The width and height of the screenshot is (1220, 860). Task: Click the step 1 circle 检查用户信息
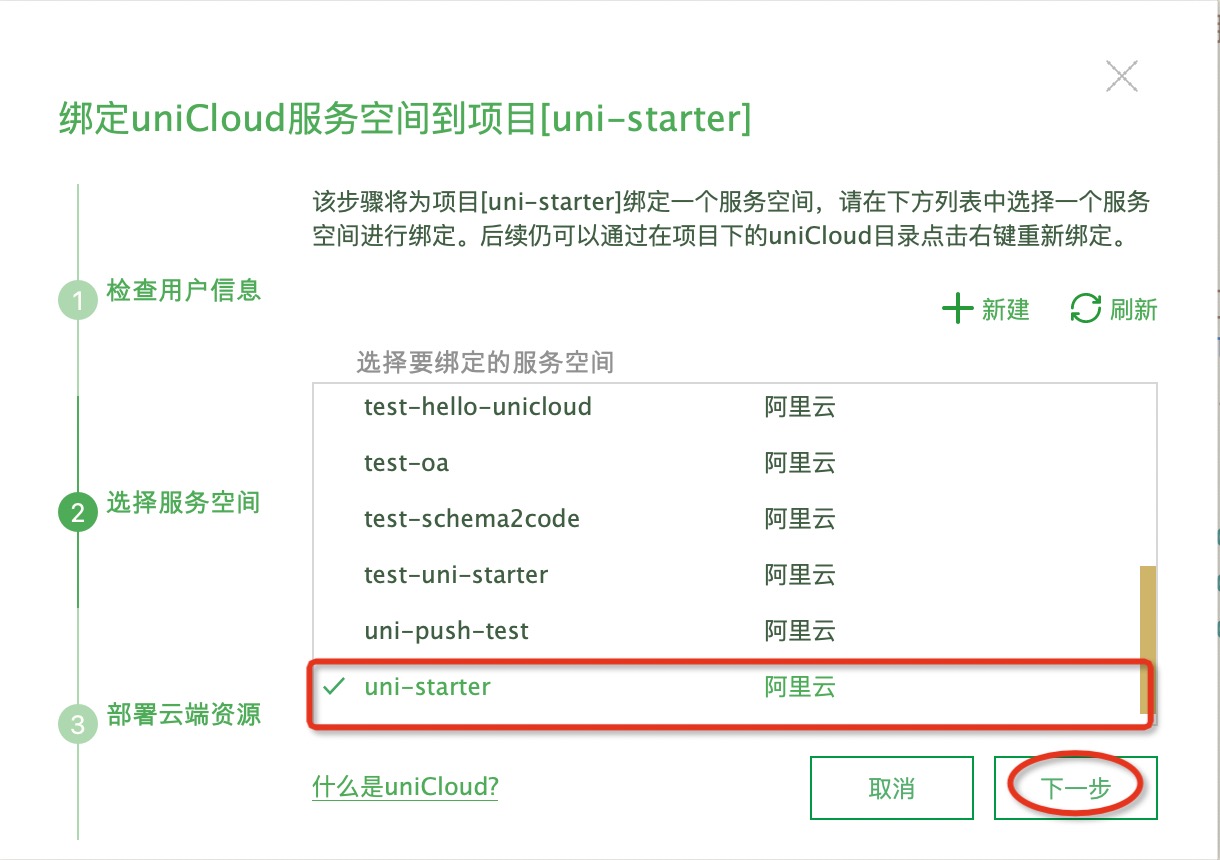[x=78, y=300]
